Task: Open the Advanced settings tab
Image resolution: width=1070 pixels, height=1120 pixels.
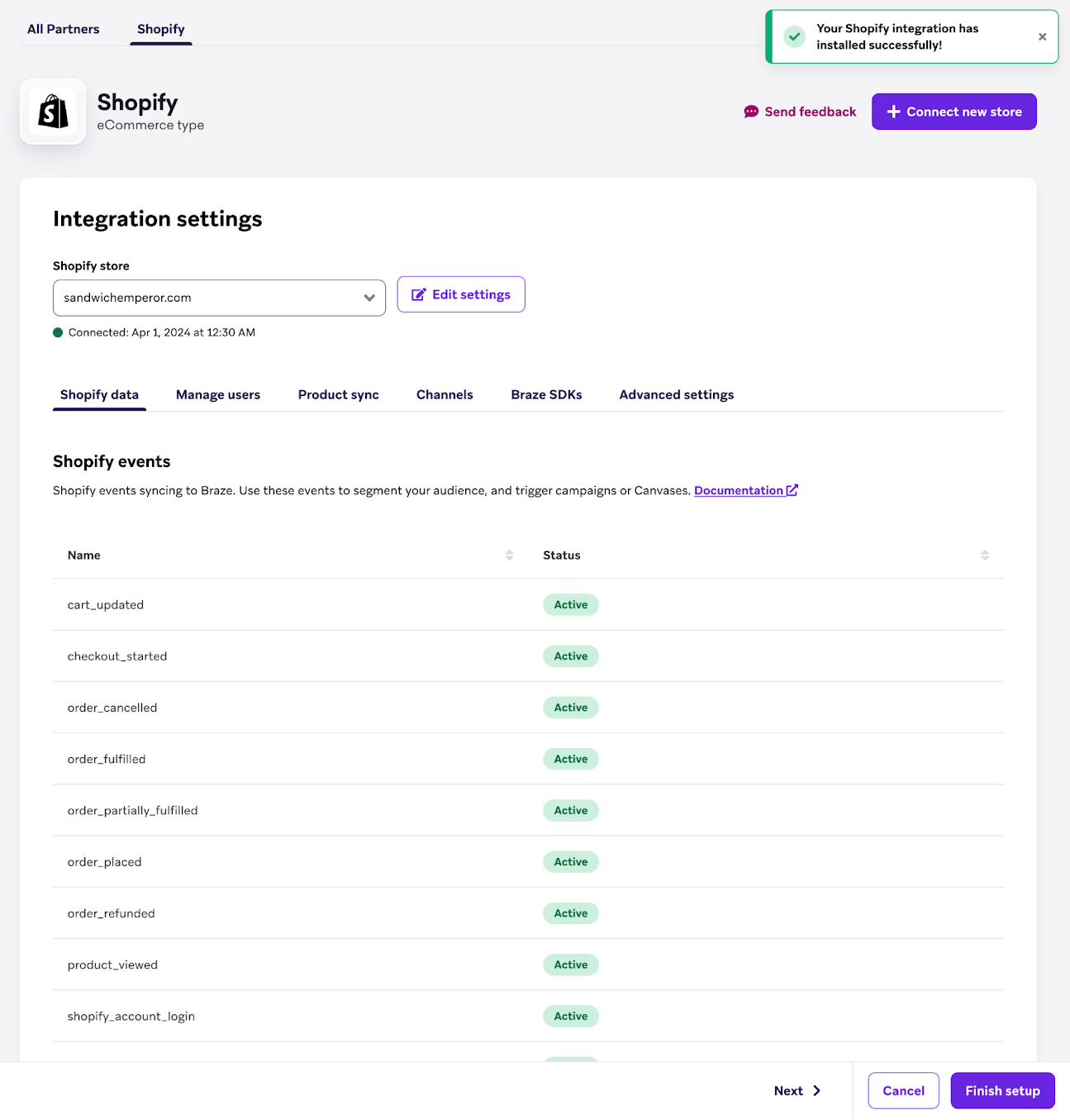Action: pyautogui.click(x=676, y=394)
